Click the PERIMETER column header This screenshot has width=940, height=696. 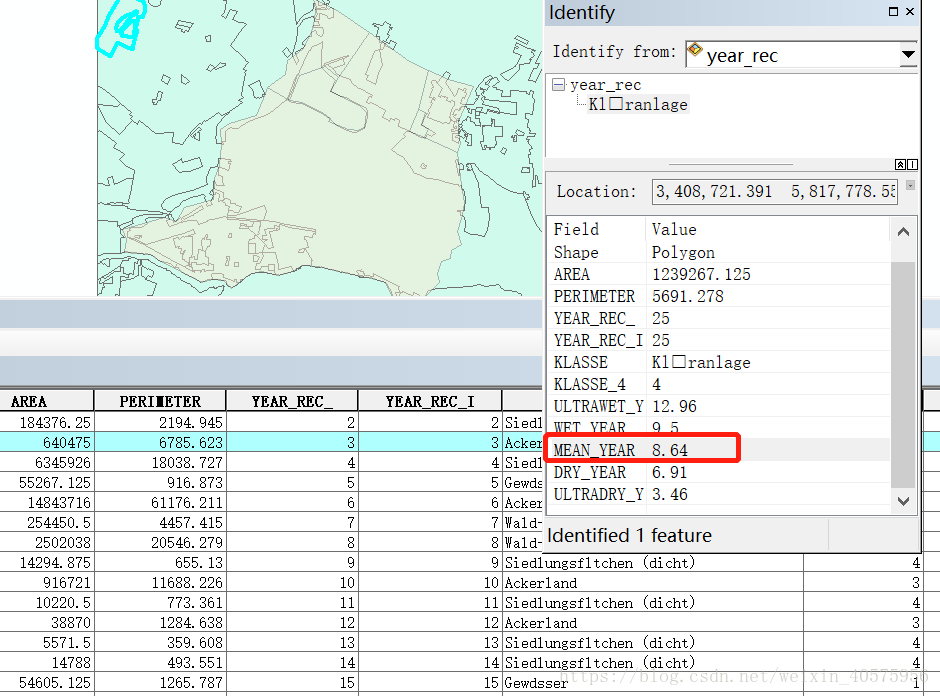coord(160,401)
